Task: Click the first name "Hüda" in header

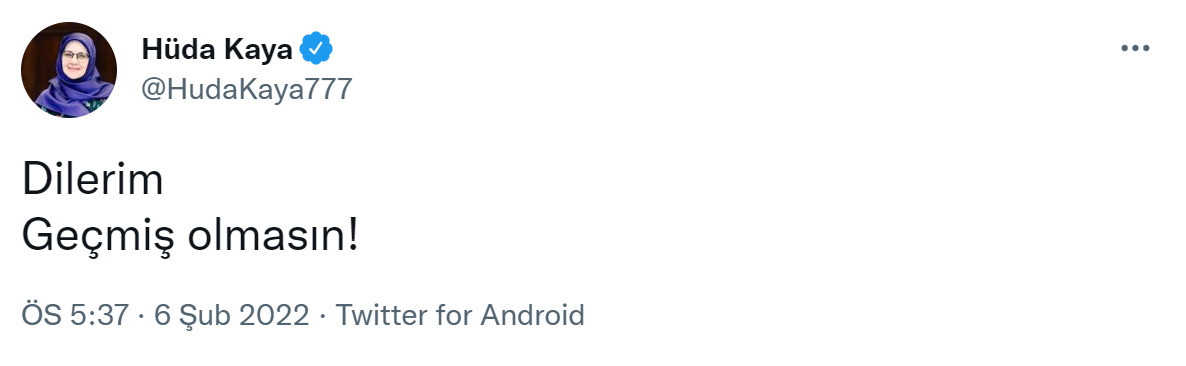Action: click(179, 50)
